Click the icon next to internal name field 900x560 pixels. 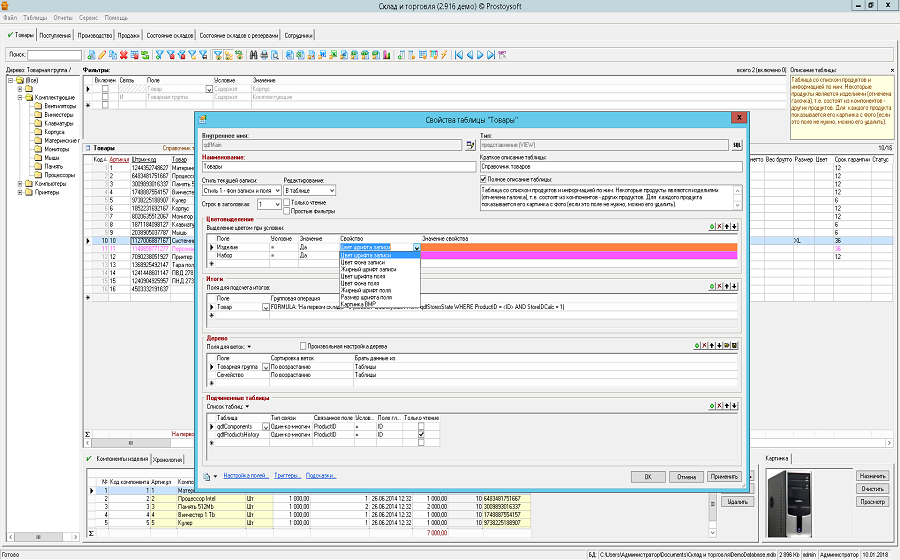[470, 145]
